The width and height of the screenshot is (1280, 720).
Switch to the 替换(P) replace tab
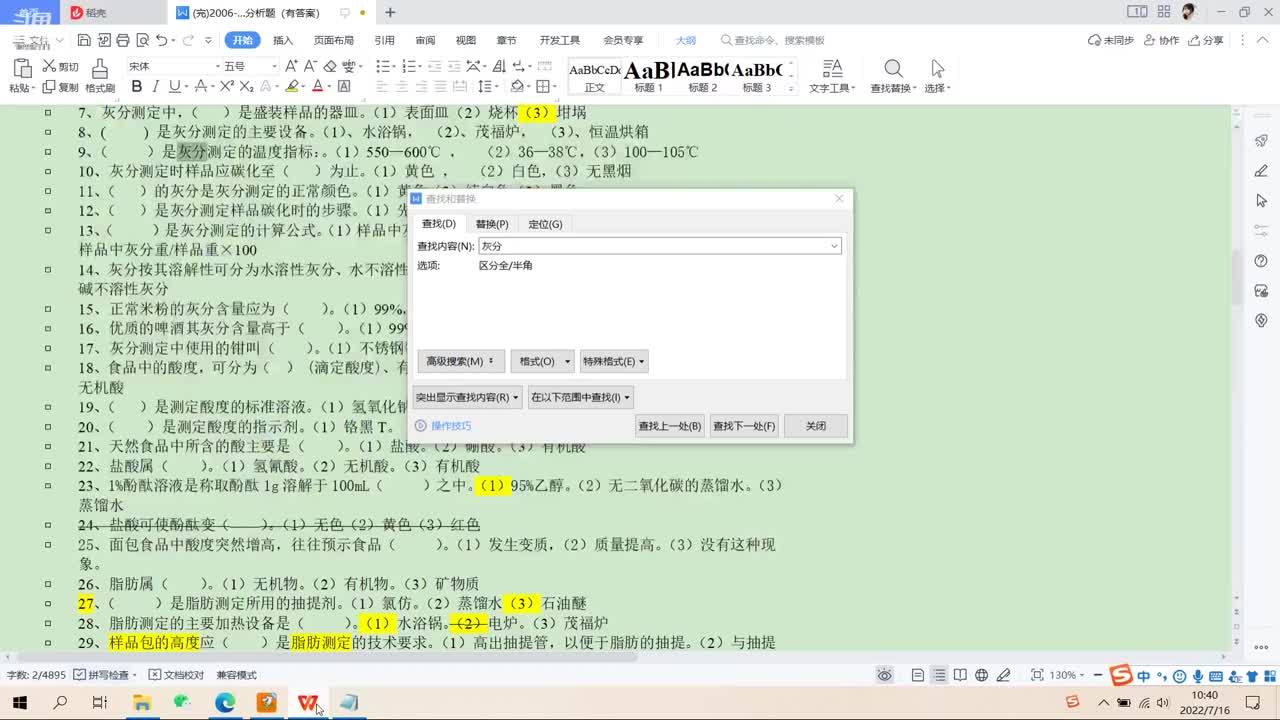(491, 224)
